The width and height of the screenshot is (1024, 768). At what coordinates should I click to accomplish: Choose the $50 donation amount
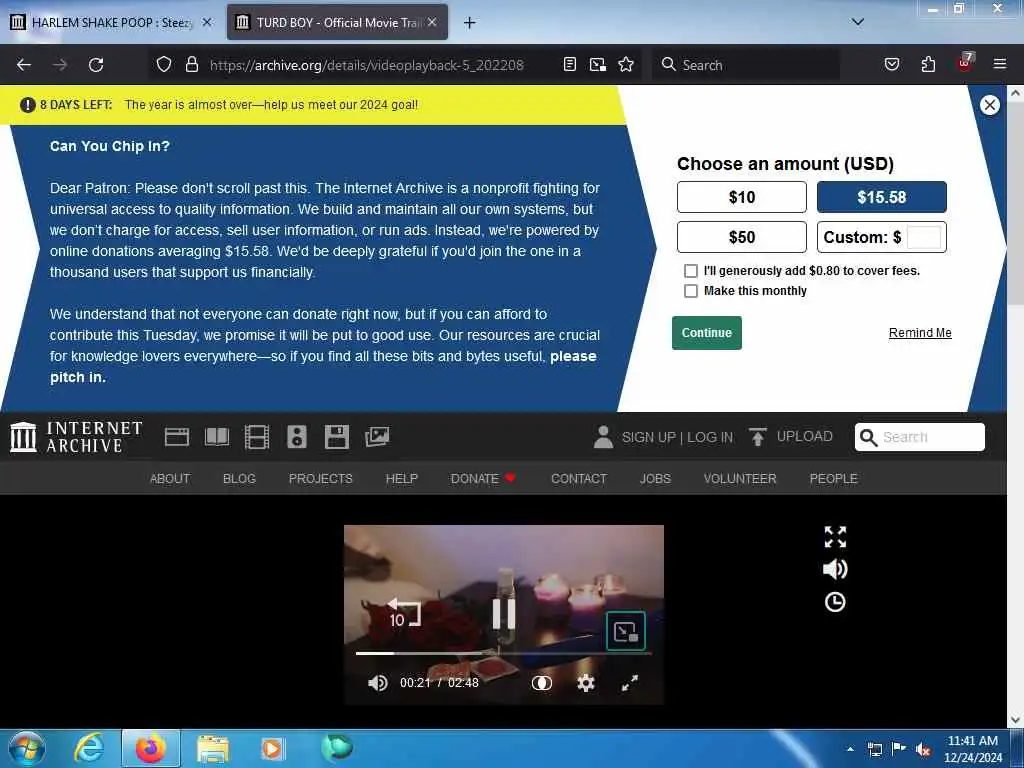coord(741,237)
